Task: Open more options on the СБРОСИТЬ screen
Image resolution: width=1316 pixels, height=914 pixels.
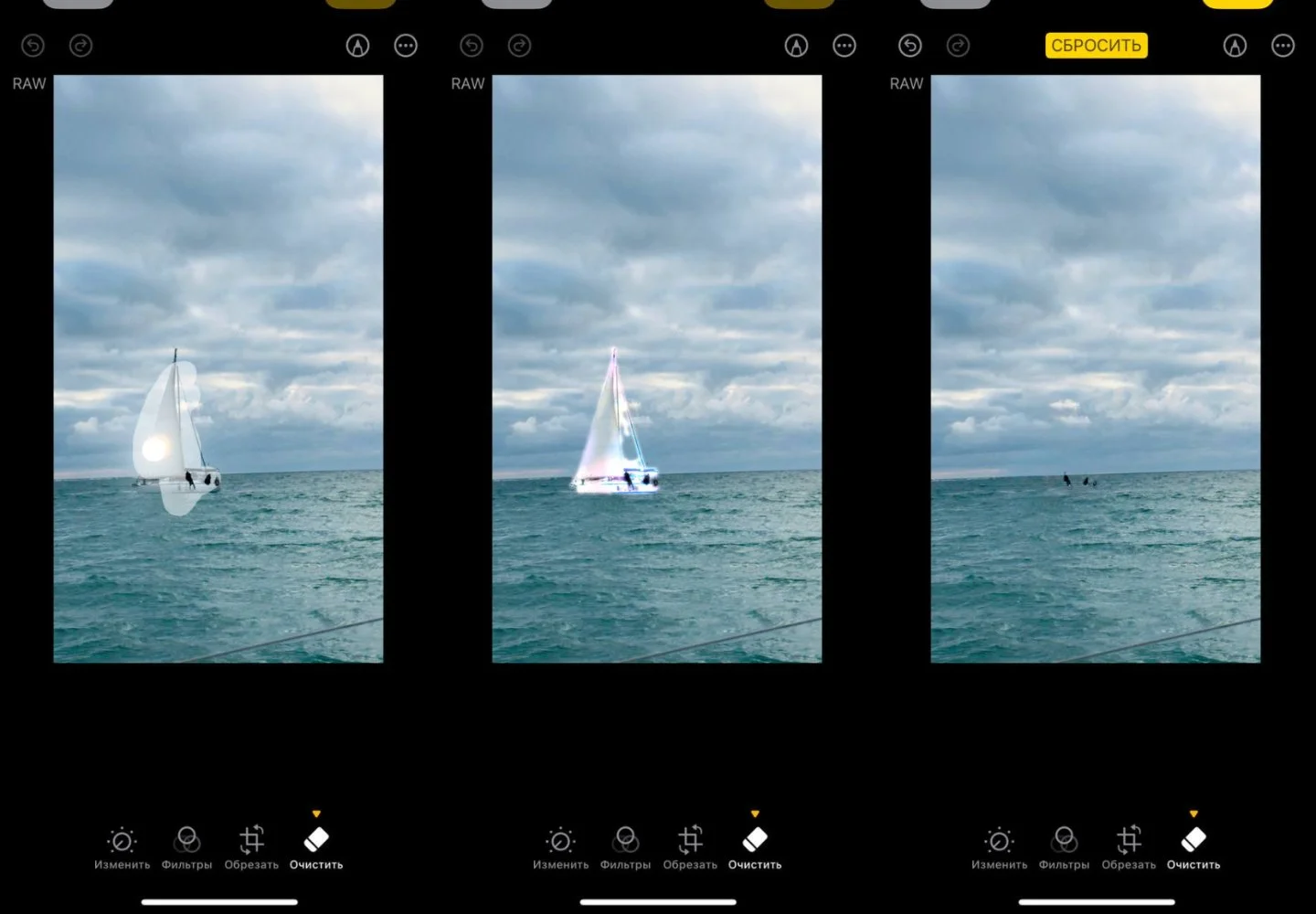Action: coord(1283,46)
